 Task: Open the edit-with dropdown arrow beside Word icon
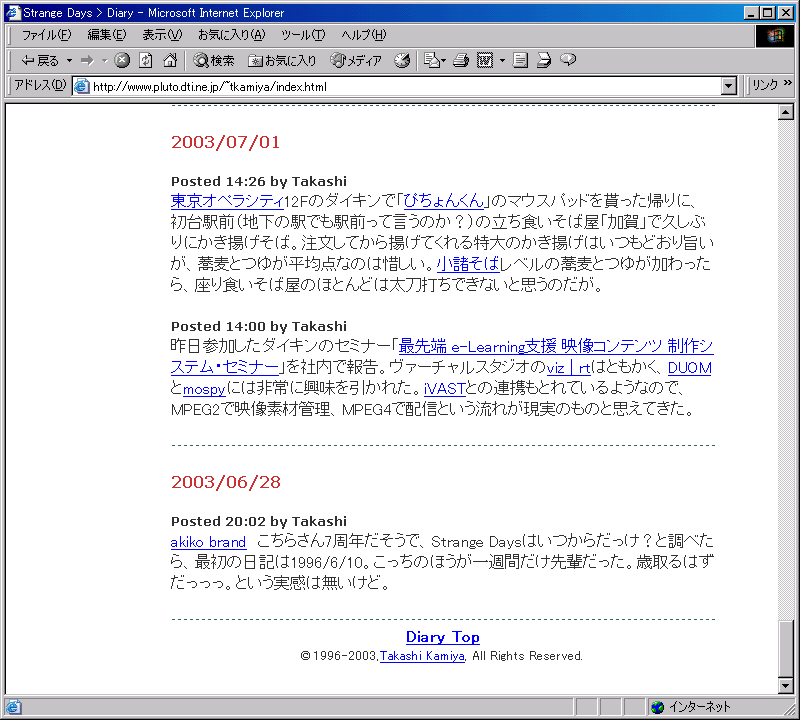503,61
